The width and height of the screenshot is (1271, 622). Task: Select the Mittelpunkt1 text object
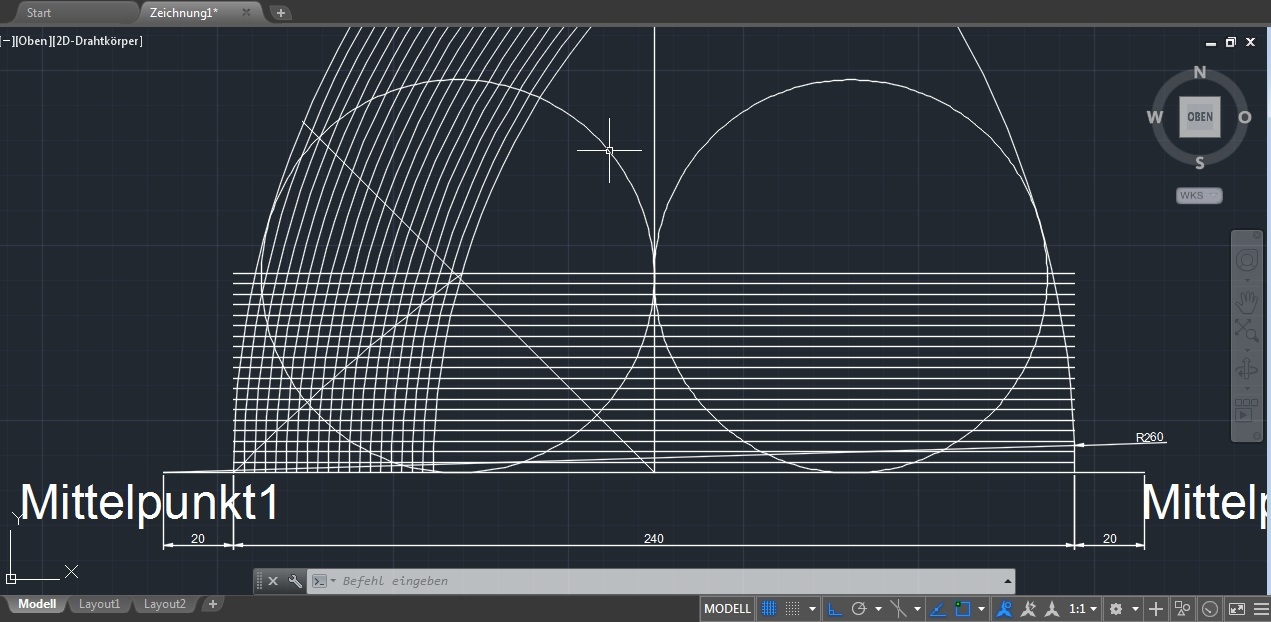pos(149,502)
